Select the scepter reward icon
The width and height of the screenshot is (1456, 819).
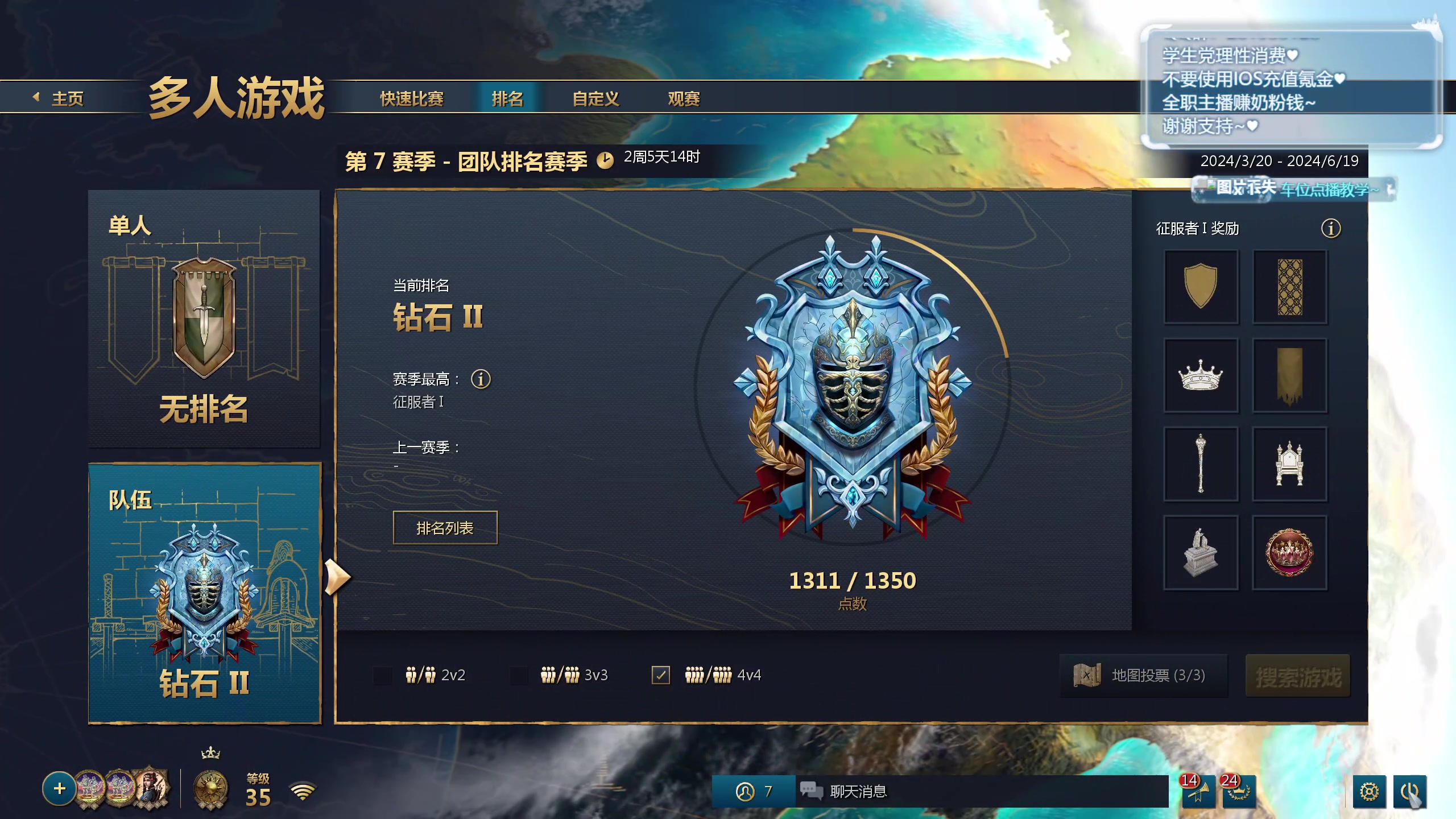coord(1201,464)
